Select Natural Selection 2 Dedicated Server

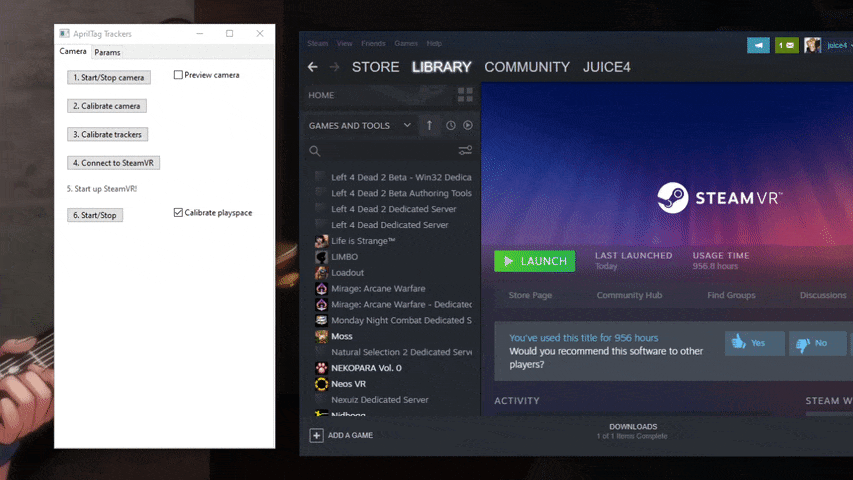point(401,352)
